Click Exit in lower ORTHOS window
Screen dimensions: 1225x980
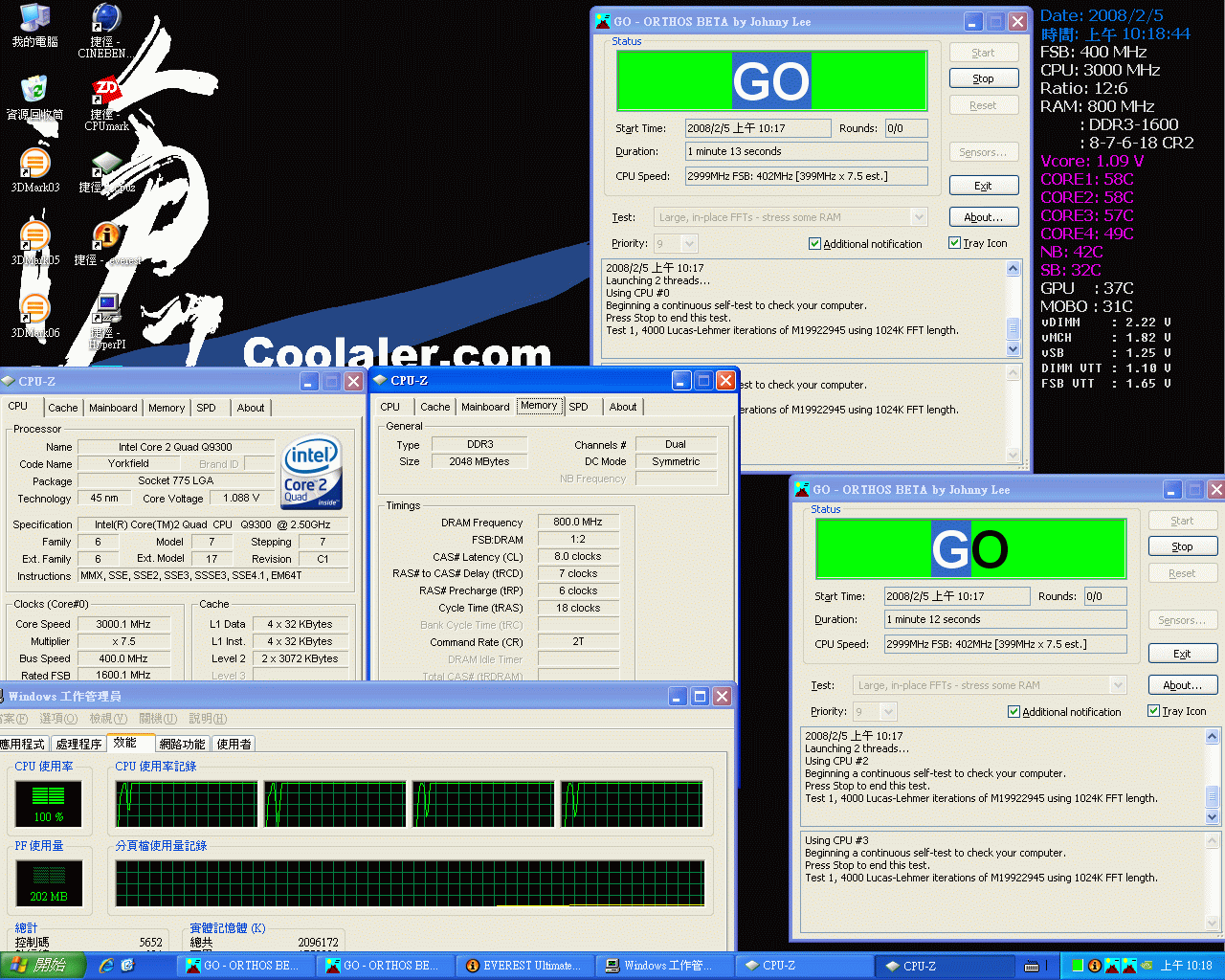tap(1183, 654)
